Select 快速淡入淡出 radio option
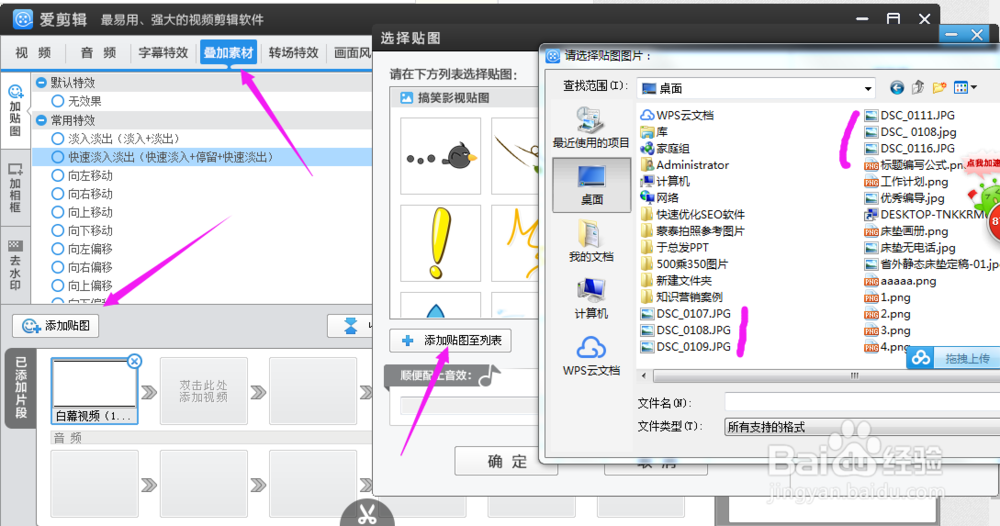Viewport: 1000px width, 526px height. click(x=58, y=157)
